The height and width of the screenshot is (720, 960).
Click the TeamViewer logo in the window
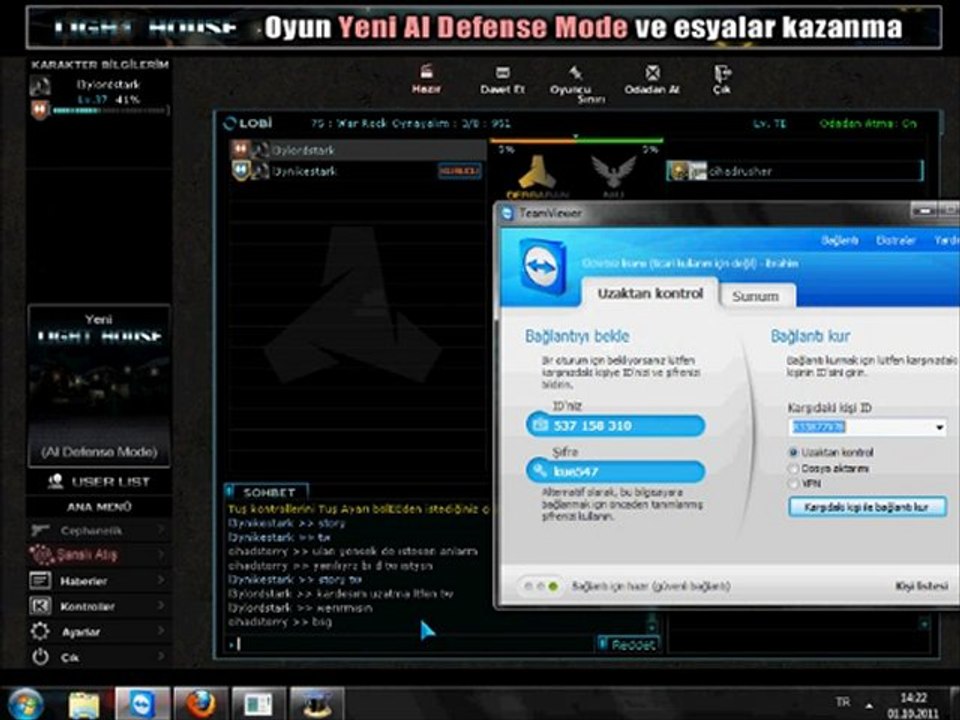542,268
